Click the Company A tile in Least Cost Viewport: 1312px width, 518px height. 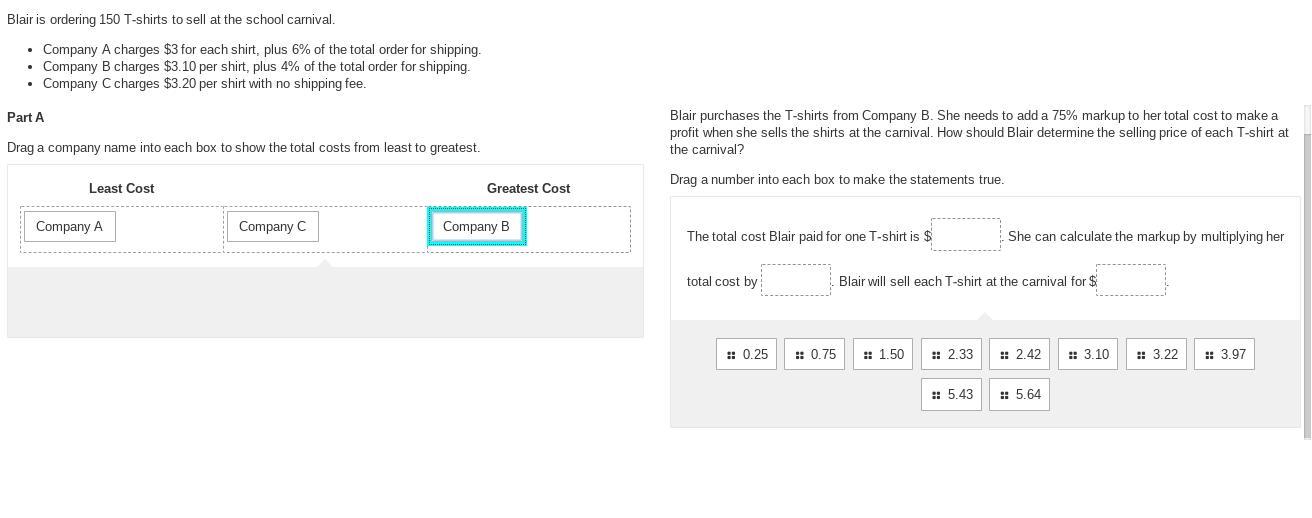pos(69,227)
